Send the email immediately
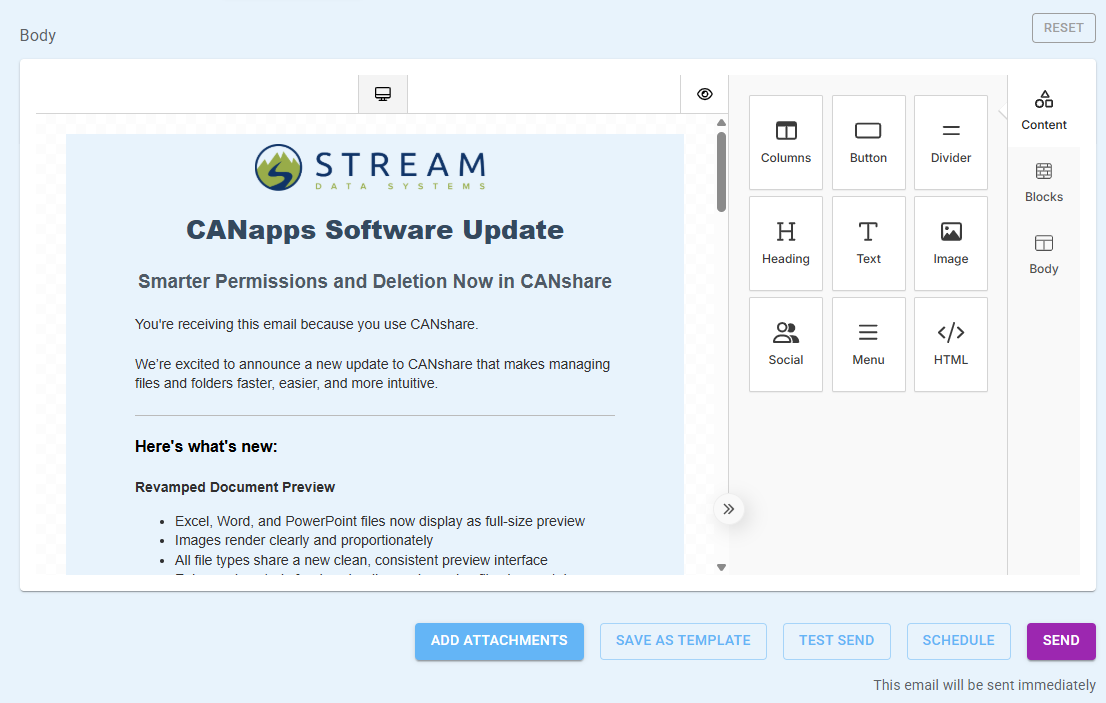Viewport: 1106px width, 703px height. [1060, 641]
